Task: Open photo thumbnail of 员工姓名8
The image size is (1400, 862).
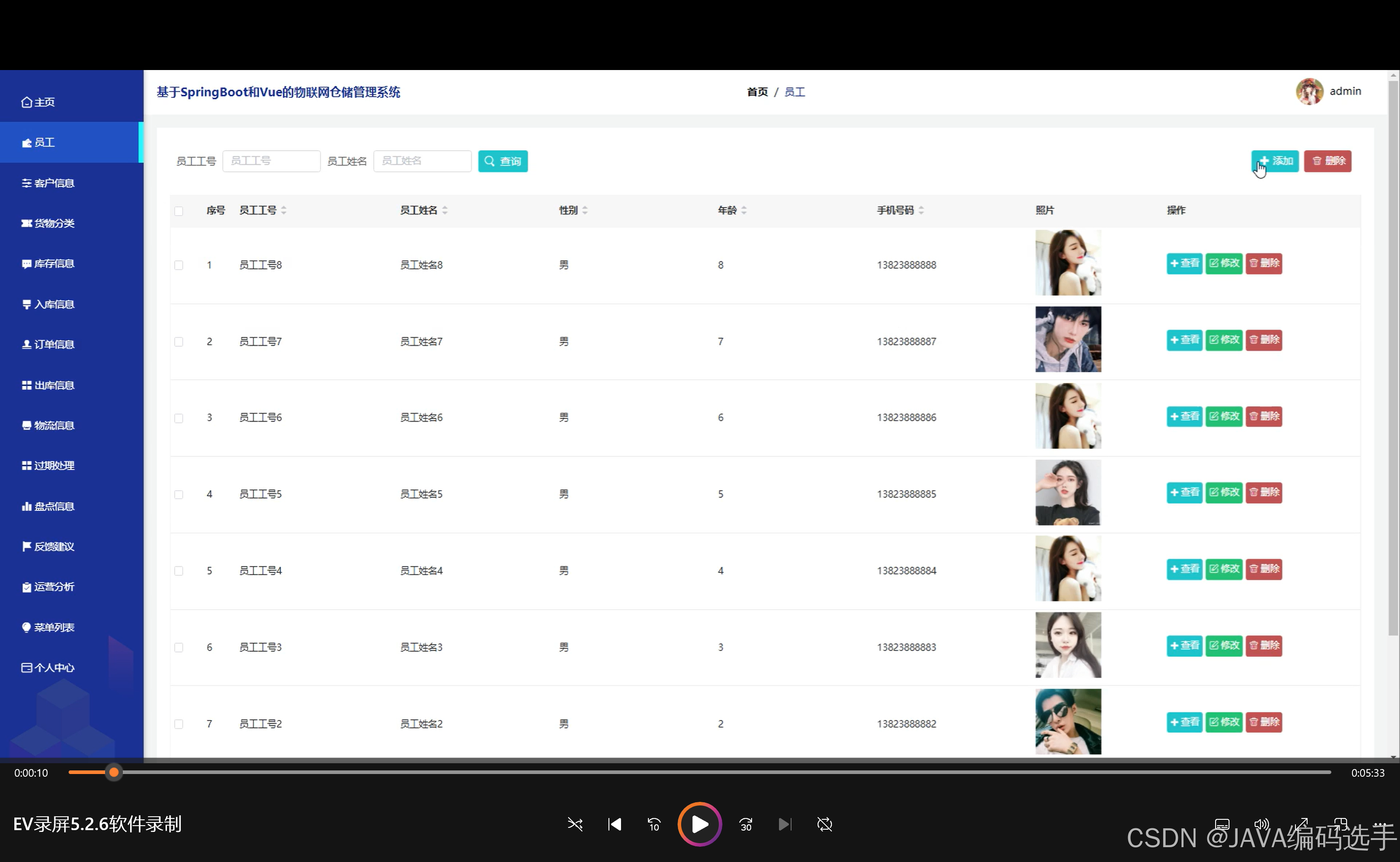Action: pyautogui.click(x=1068, y=263)
